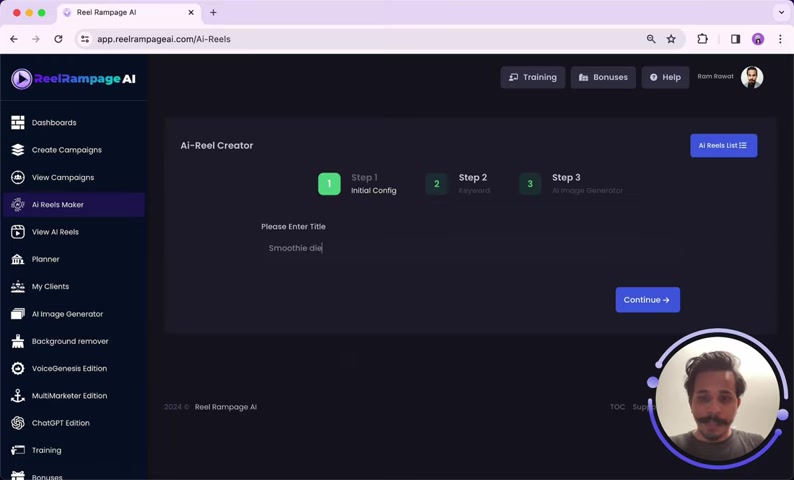Click the browser back arrow

pyautogui.click(x=14, y=39)
